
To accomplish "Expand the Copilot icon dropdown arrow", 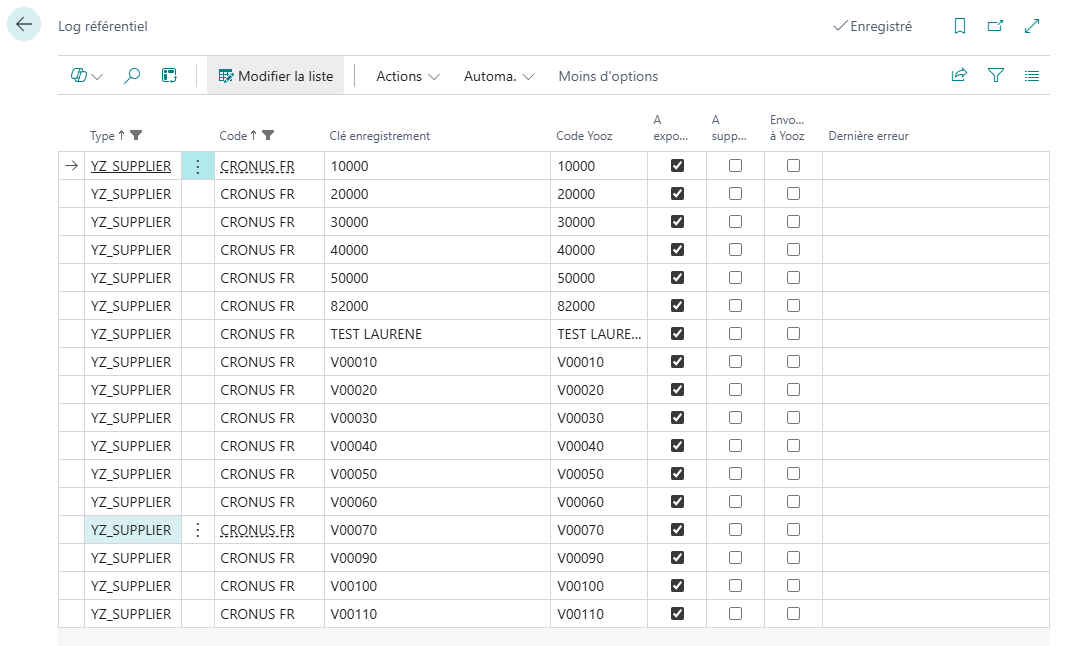I will (x=98, y=77).
